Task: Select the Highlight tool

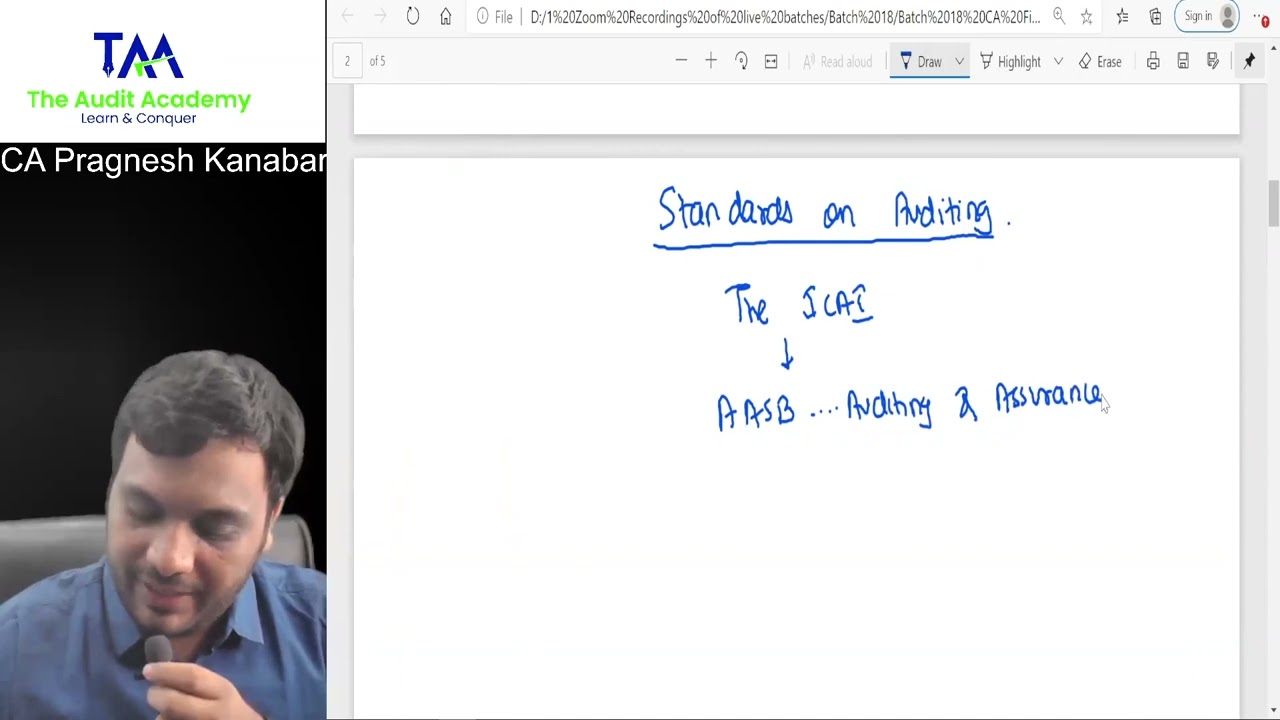Action: (1010, 62)
